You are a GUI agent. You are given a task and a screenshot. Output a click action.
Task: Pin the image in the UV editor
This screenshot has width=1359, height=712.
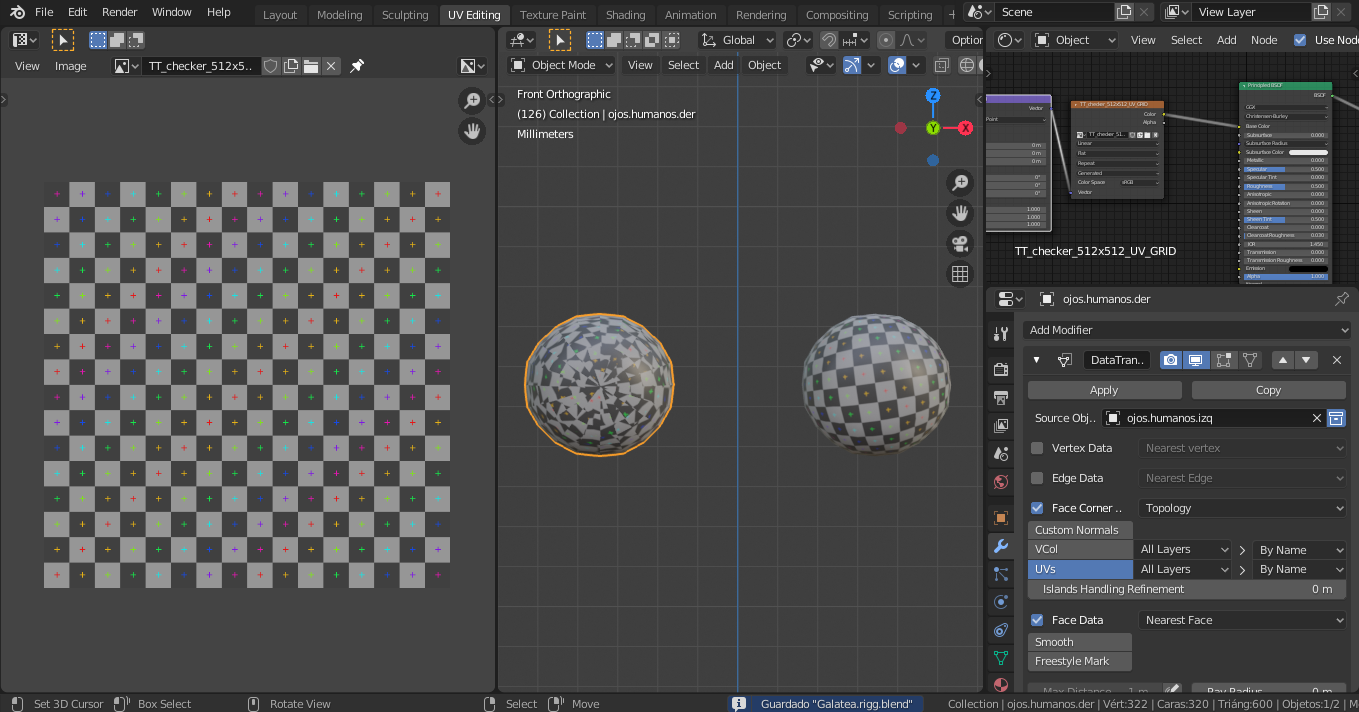[357, 66]
